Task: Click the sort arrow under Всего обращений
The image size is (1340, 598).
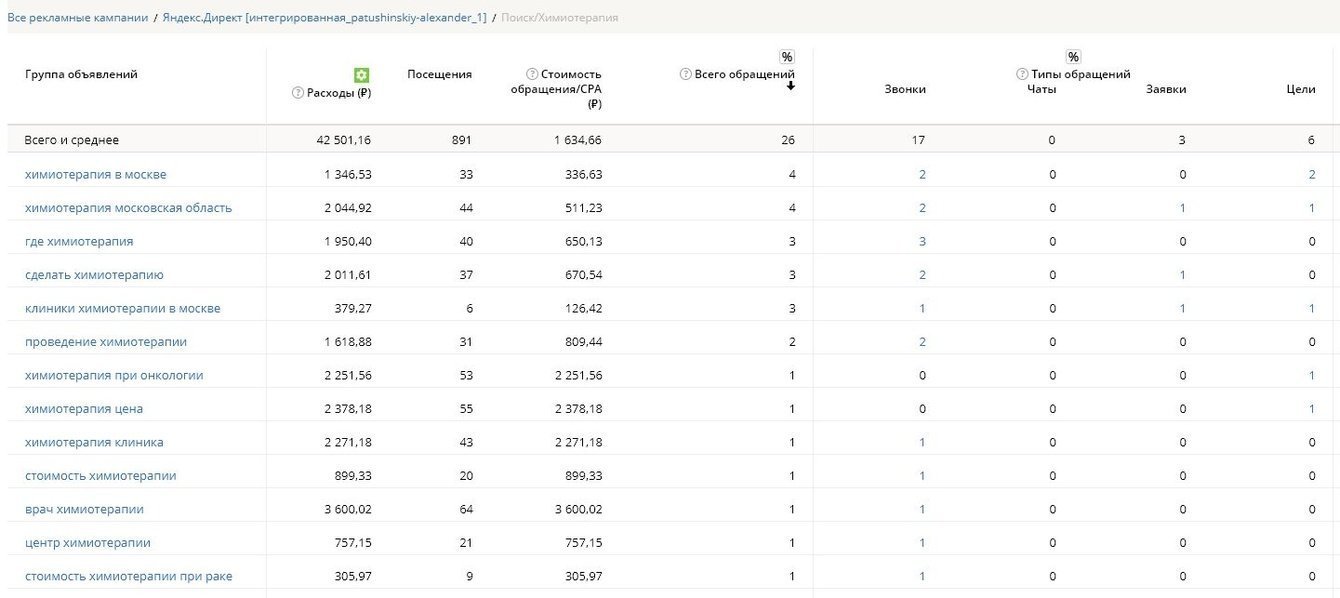Action: [790, 86]
